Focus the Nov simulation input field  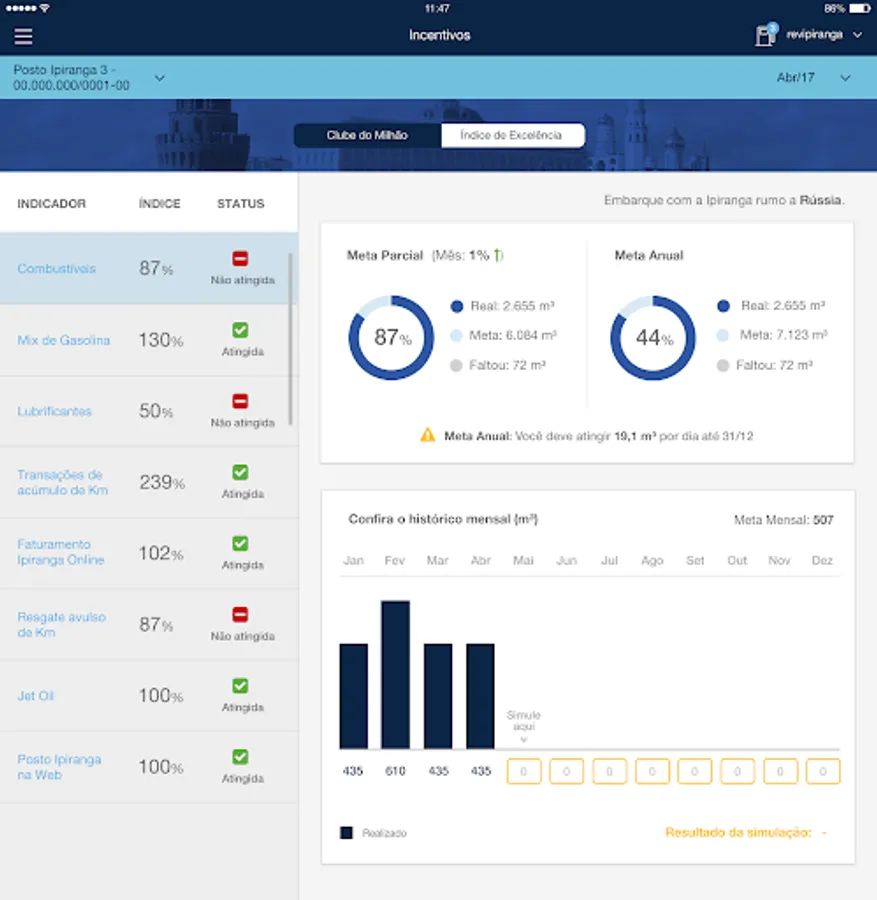click(781, 771)
